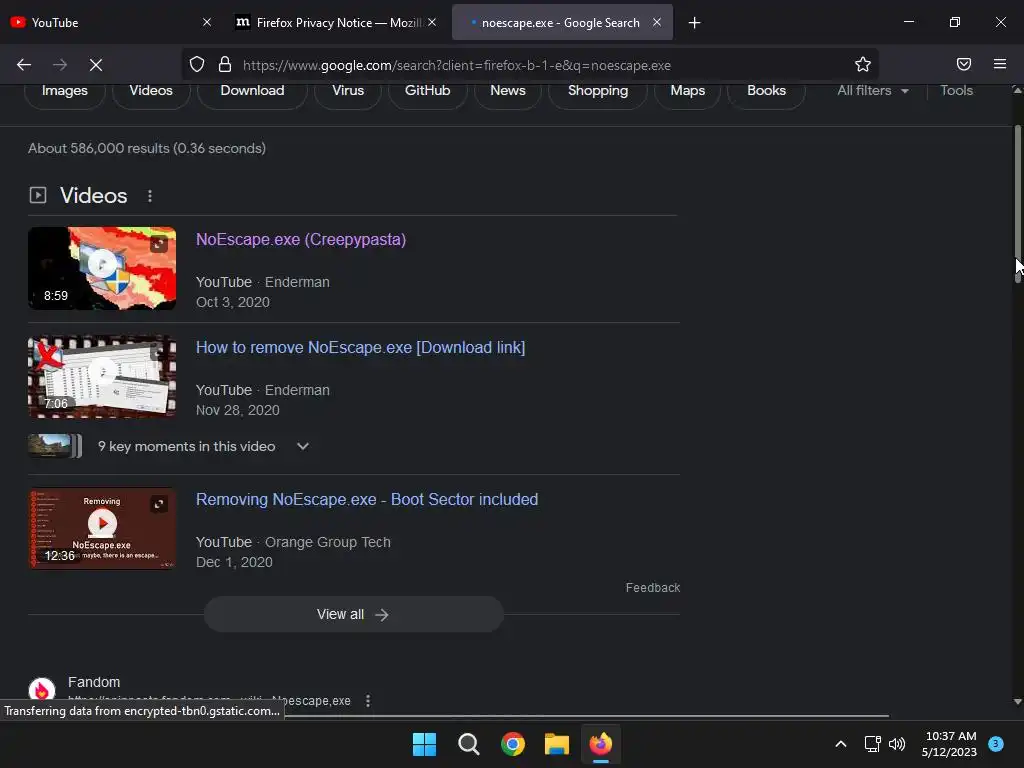Open the network status tray icon
The height and width of the screenshot is (768, 1024).
pyautogui.click(x=872, y=744)
